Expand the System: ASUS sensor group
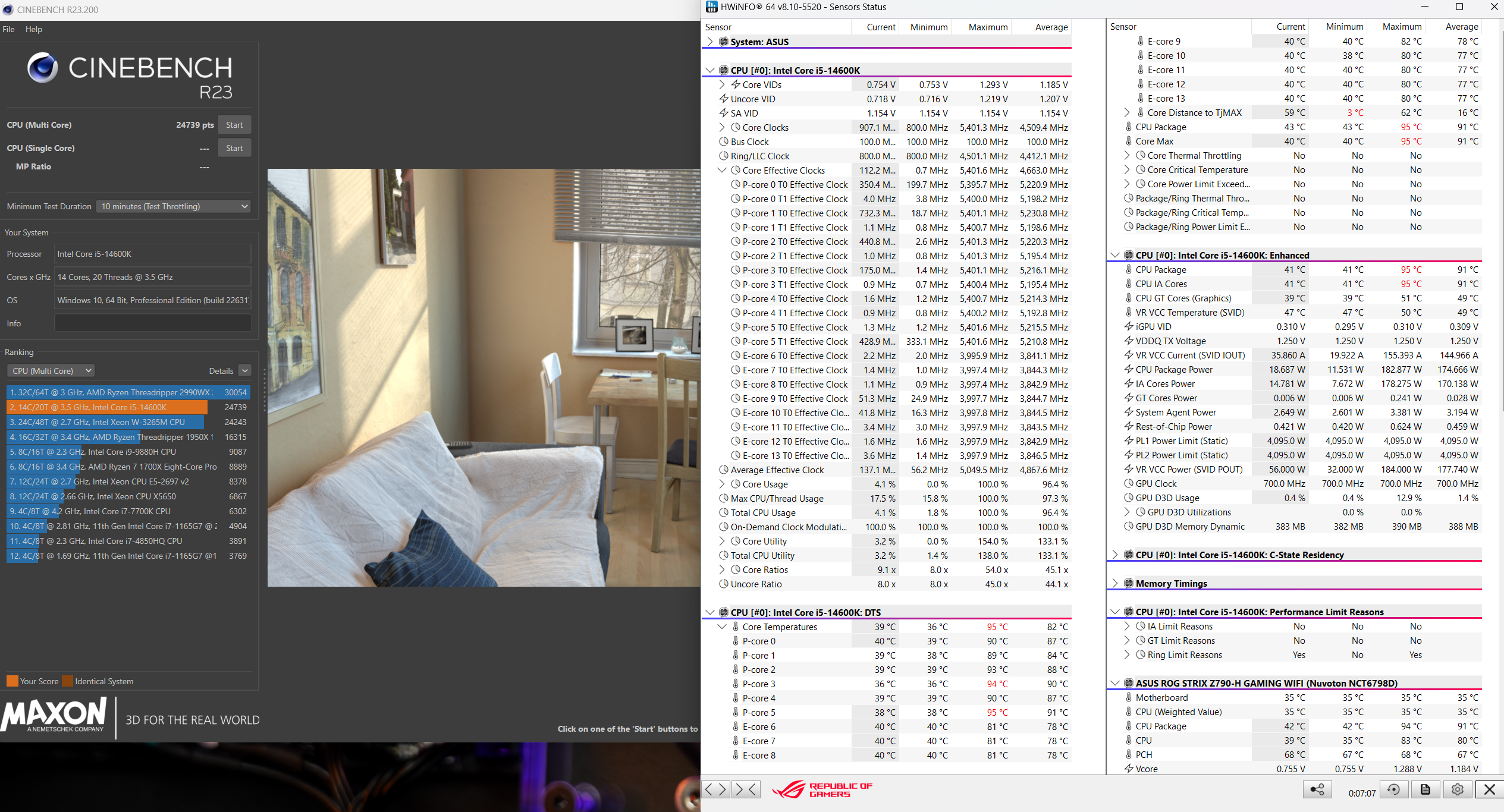The width and height of the screenshot is (1504, 812). pyautogui.click(x=709, y=42)
